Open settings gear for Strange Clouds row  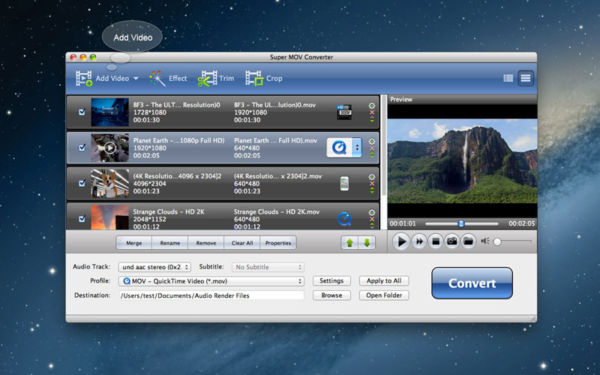pyautogui.click(x=372, y=212)
